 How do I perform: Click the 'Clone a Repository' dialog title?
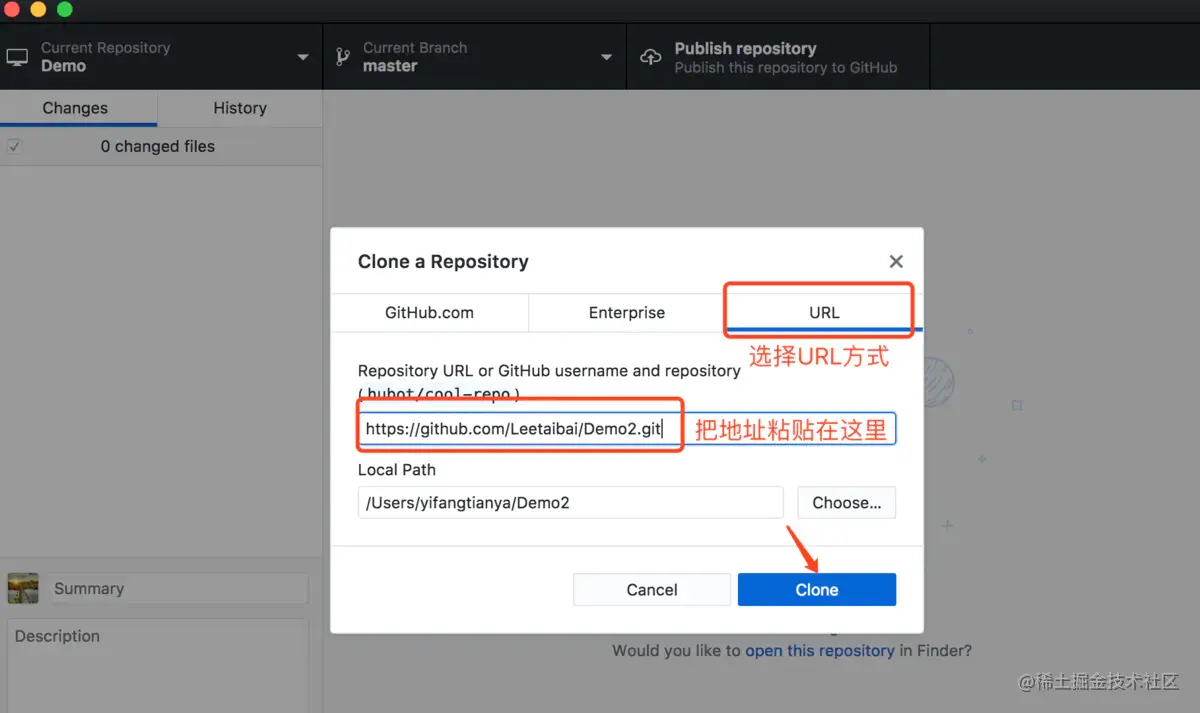click(443, 261)
